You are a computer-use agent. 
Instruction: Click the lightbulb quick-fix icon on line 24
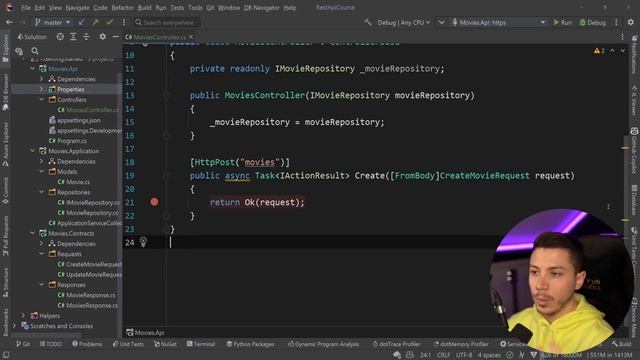point(143,242)
